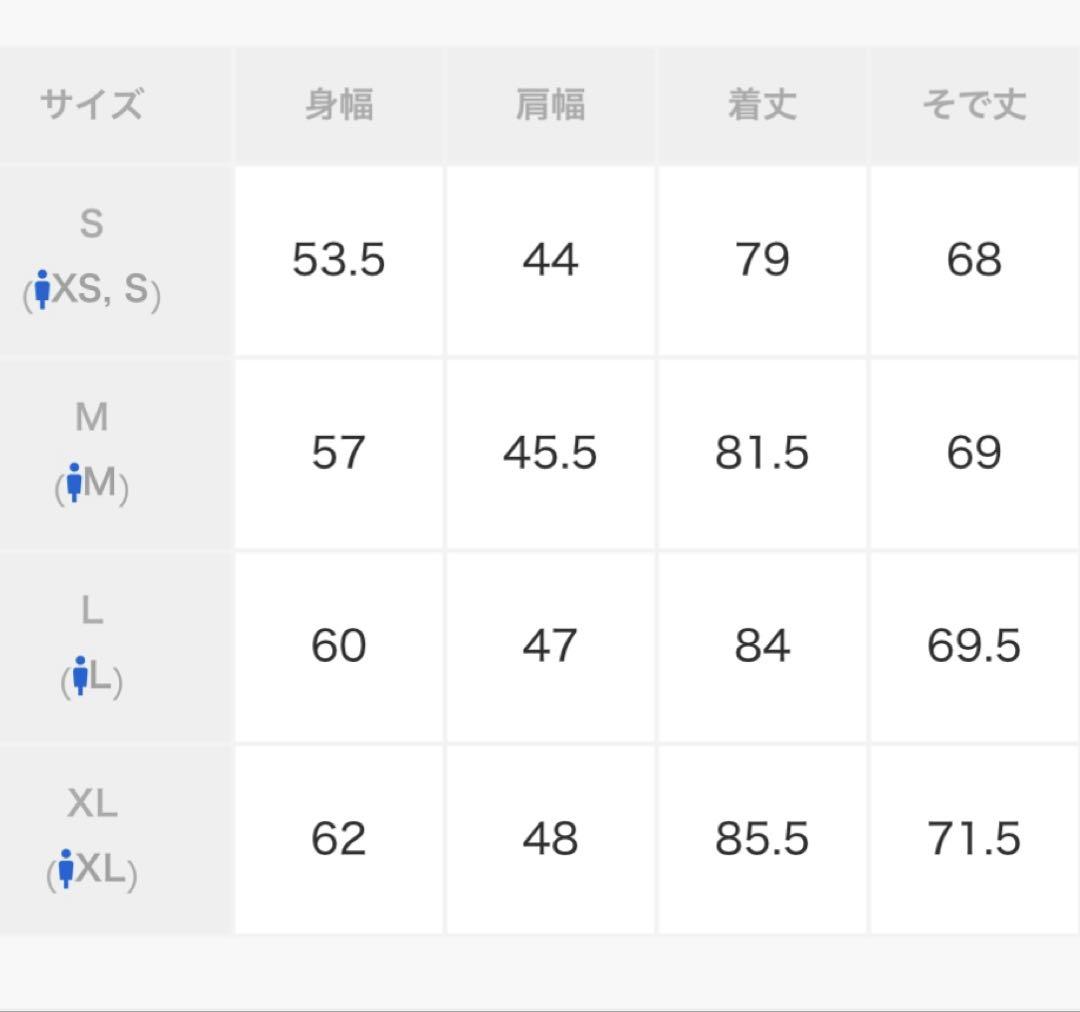Screen dimensions: 1080x1012
Task: Click the 71.5 sleeve length cell
Action: point(974,840)
